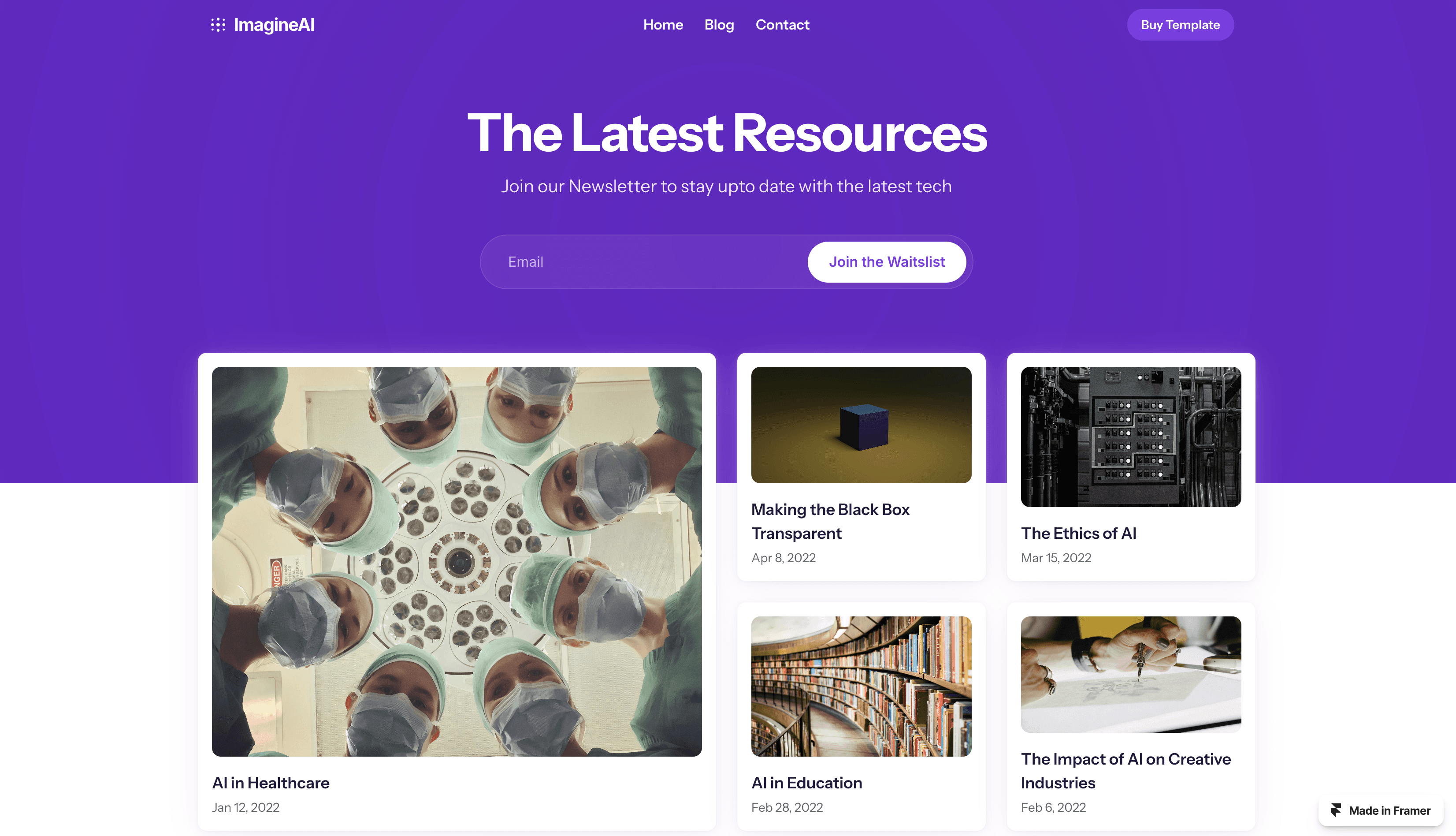Click the Join the Waitslist button

[x=886, y=262]
